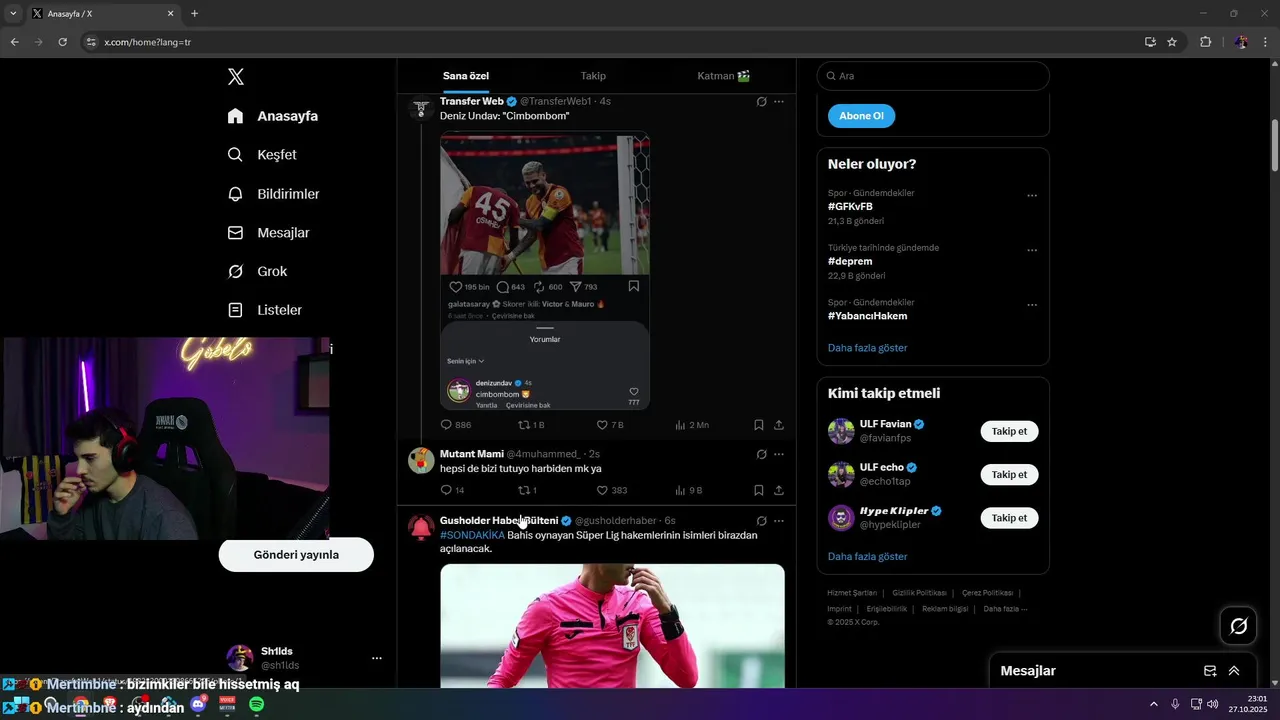The height and width of the screenshot is (720, 1280).
Task: Bookmark the Mutant Mami post
Action: tap(759, 490)
